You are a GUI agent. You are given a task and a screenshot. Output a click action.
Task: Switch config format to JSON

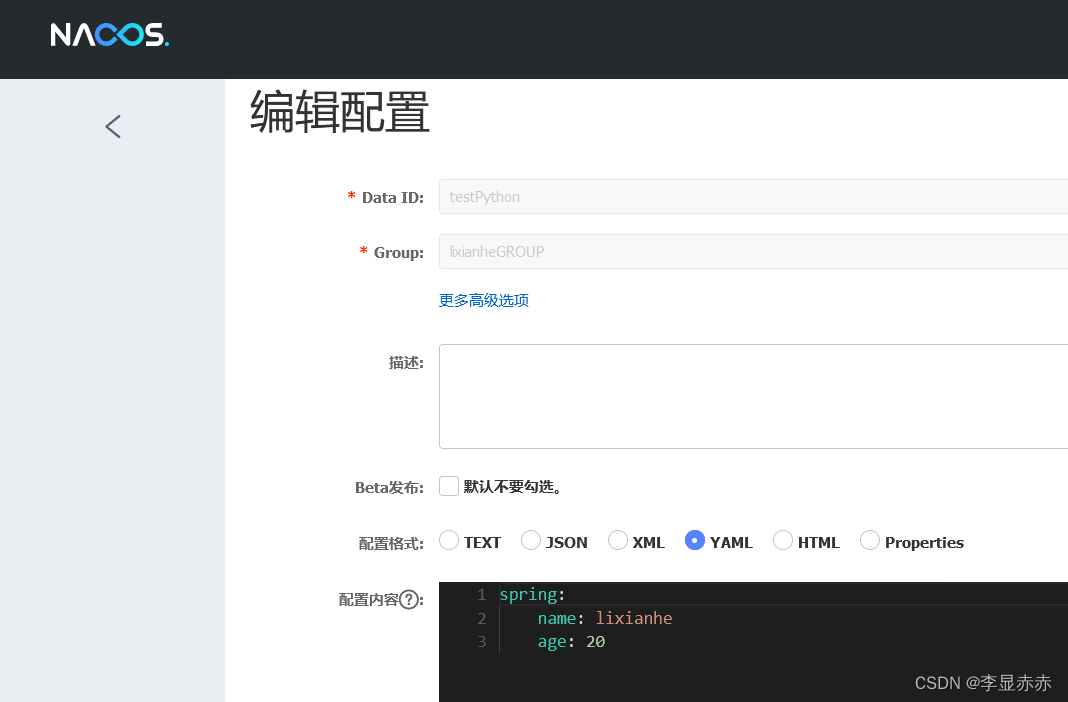530,540
